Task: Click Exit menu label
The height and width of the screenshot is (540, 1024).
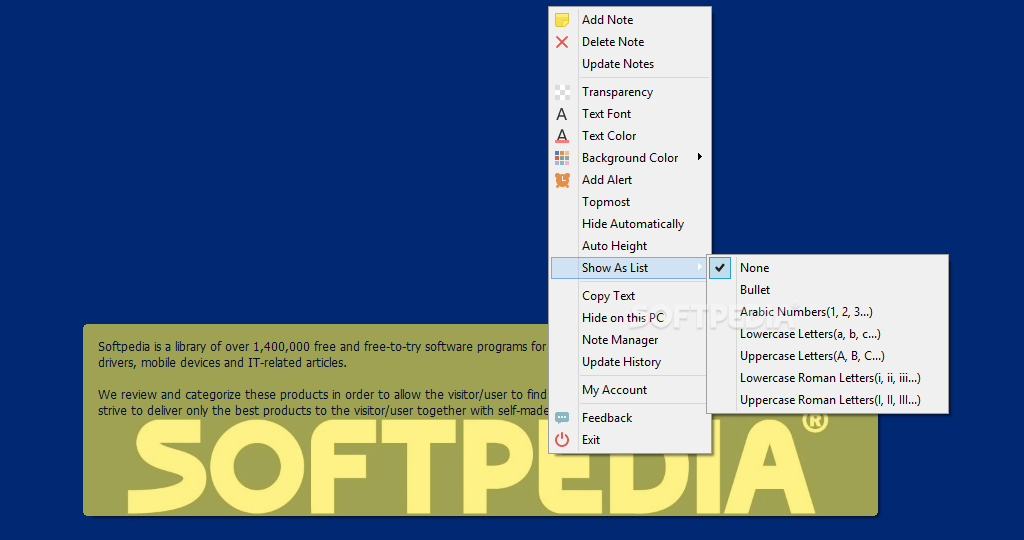Action: pos(591,440)
